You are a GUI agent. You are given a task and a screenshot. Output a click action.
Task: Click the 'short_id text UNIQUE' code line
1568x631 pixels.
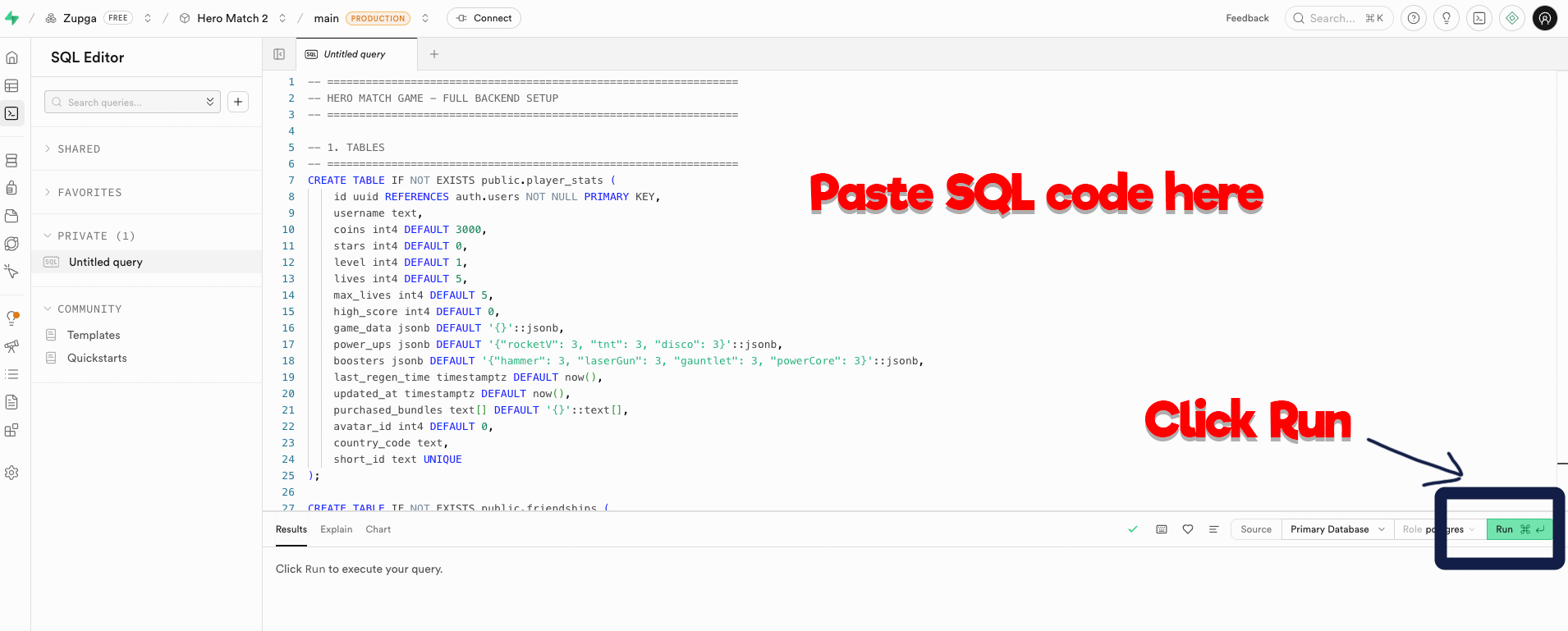tap(397, 460)
